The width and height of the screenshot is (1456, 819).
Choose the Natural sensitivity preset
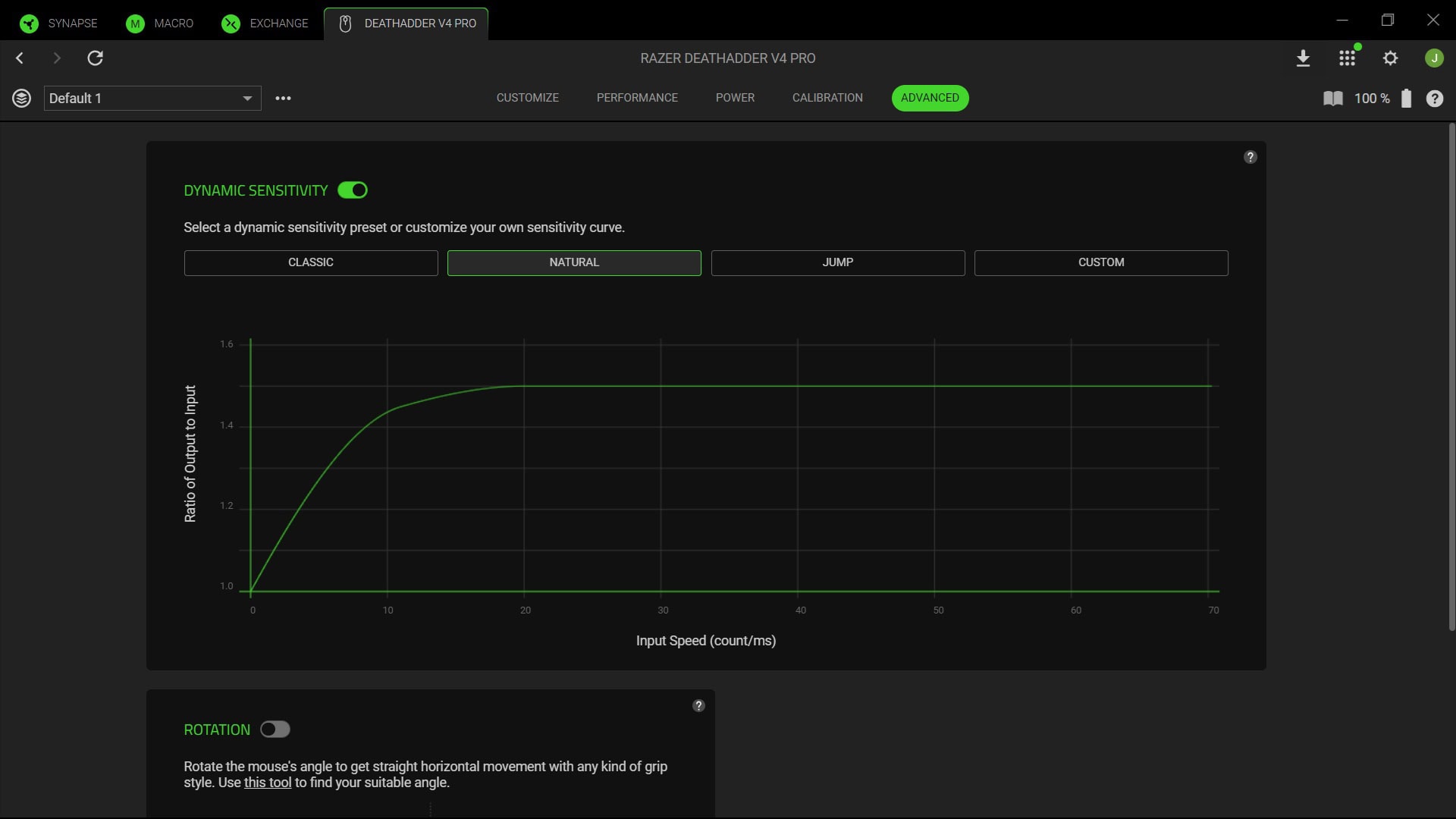coord(574,262)
